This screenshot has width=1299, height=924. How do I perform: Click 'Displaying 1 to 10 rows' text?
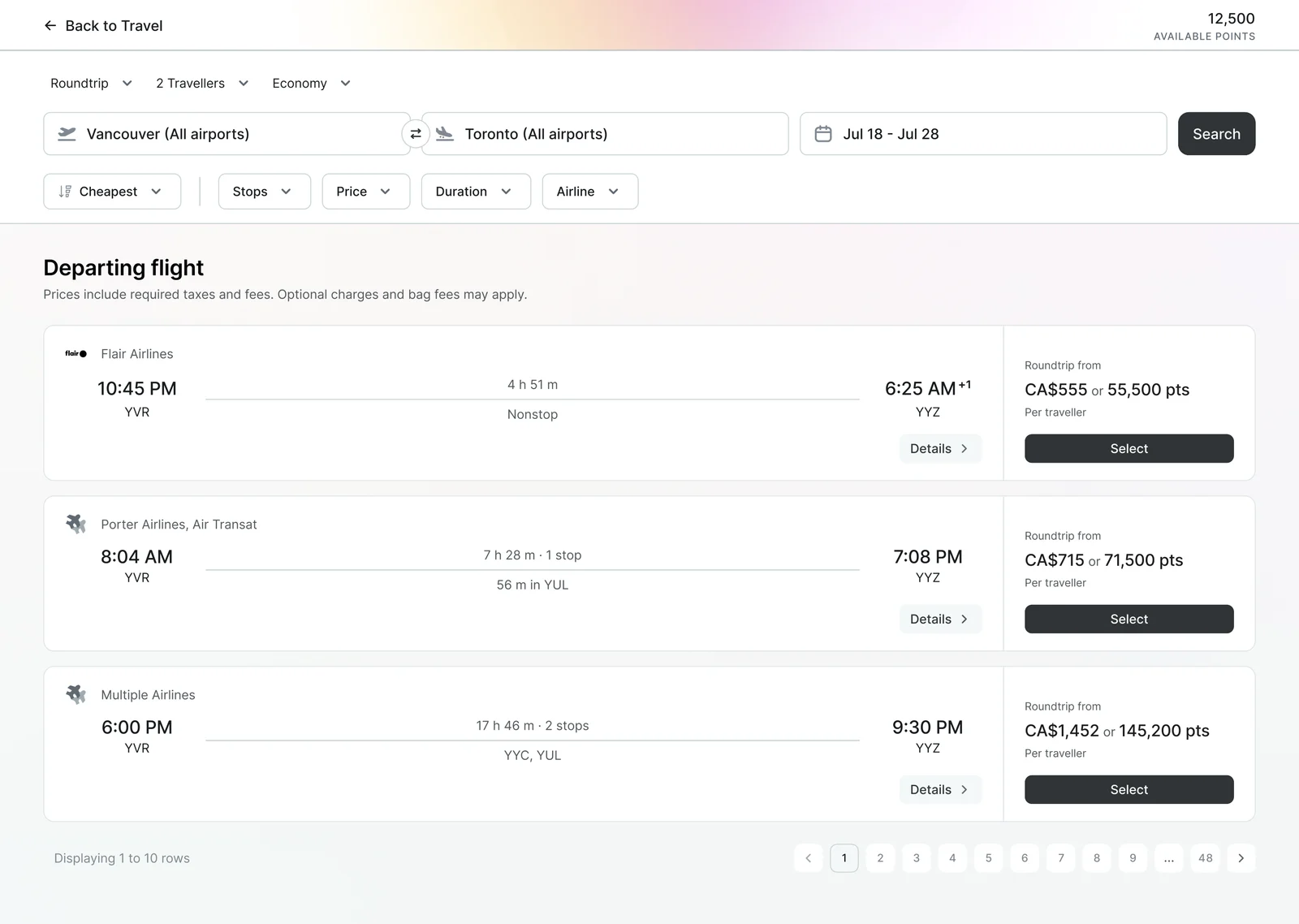[122, 858]
